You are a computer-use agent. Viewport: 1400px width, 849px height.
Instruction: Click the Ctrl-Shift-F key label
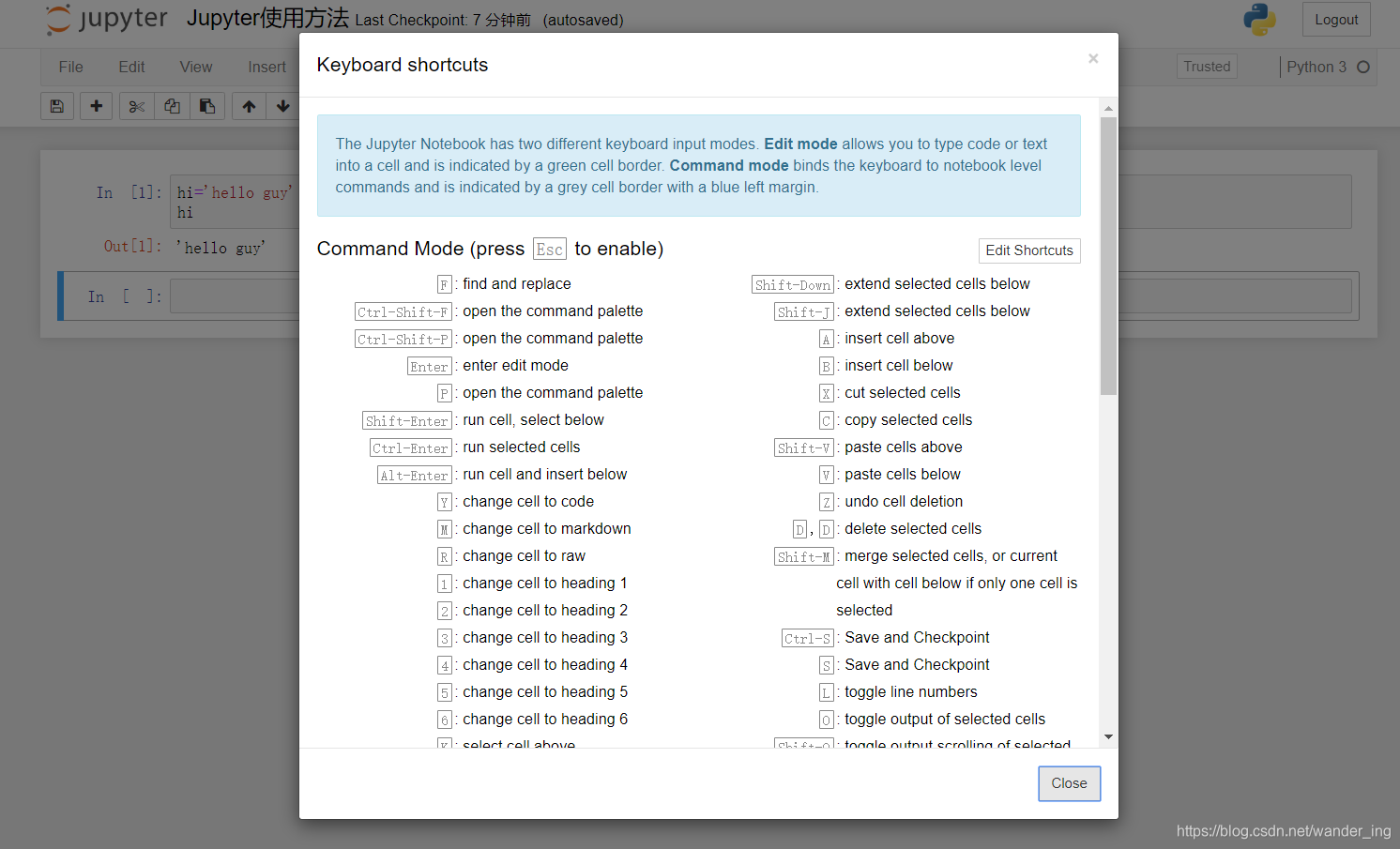(x=403, y=312)
